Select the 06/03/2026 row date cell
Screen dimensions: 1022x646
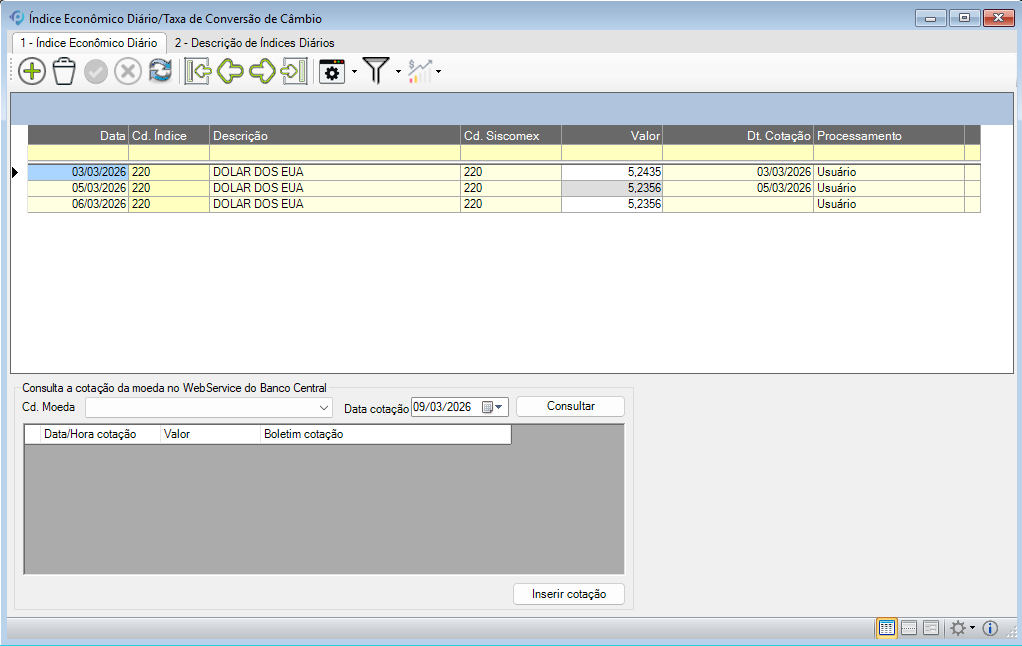(78, 204)
